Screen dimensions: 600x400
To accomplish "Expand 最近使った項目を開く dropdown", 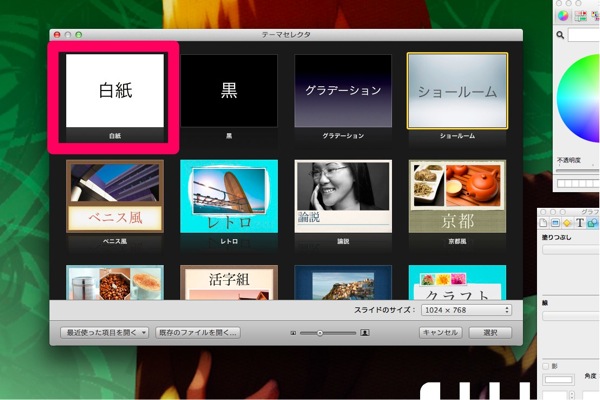I will [104, 331].
